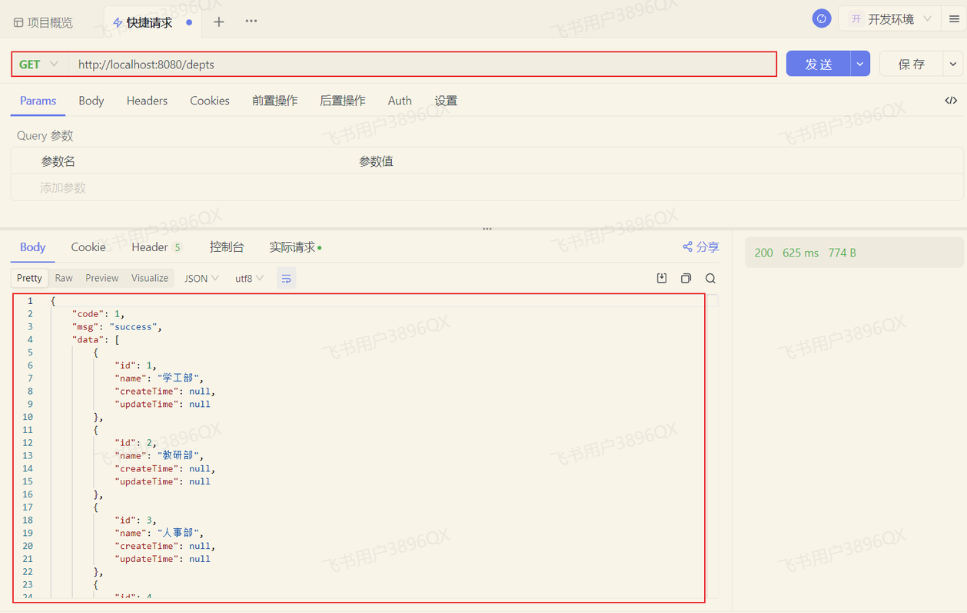
Task: Click the panel divider ellipsis handle
Action: pos(487,229)
